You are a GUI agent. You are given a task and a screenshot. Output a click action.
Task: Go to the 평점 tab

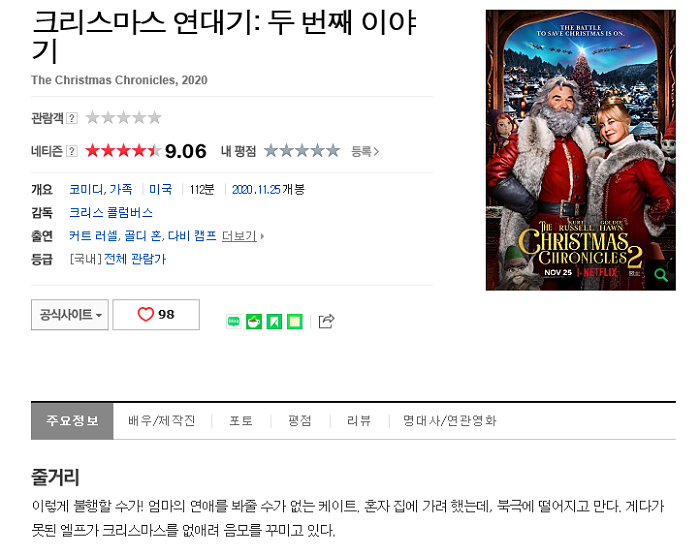pos(300,421)
